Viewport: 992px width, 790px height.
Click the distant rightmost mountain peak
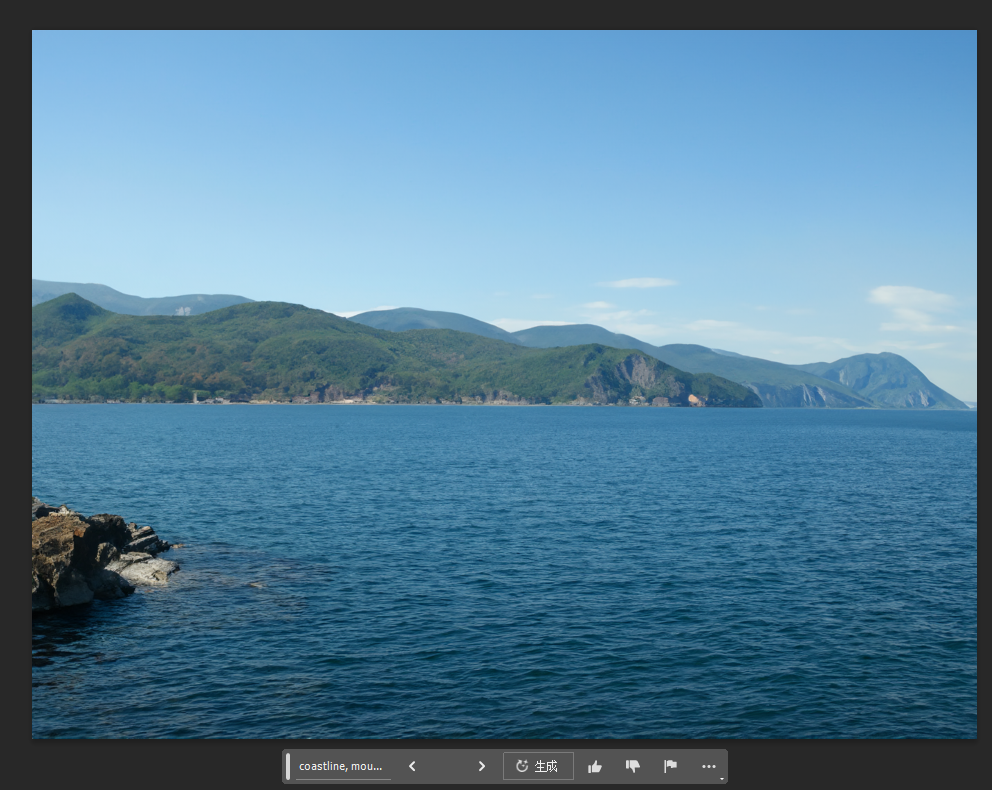tap(884, 360)
